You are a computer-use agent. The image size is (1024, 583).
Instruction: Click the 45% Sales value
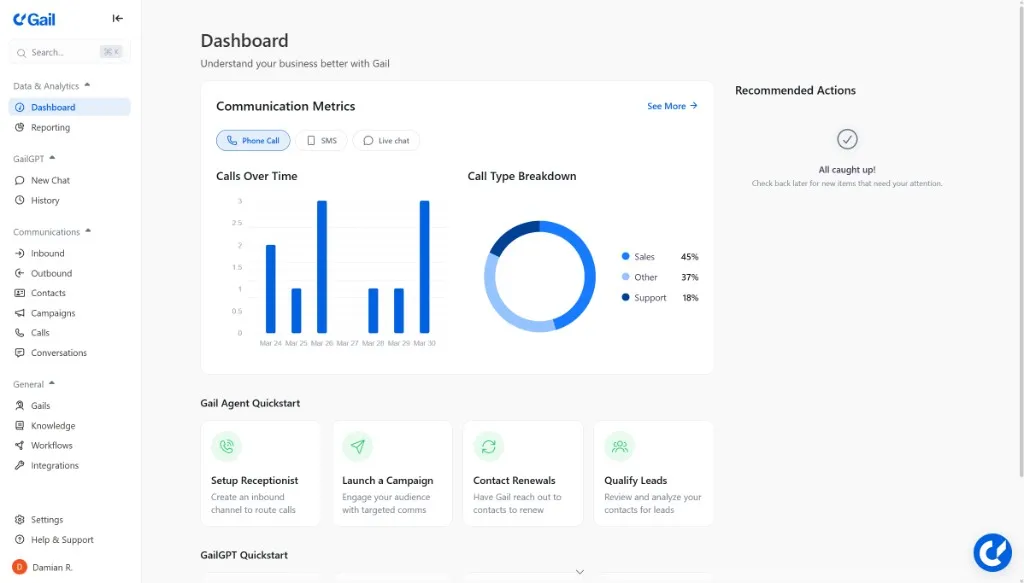690,257
